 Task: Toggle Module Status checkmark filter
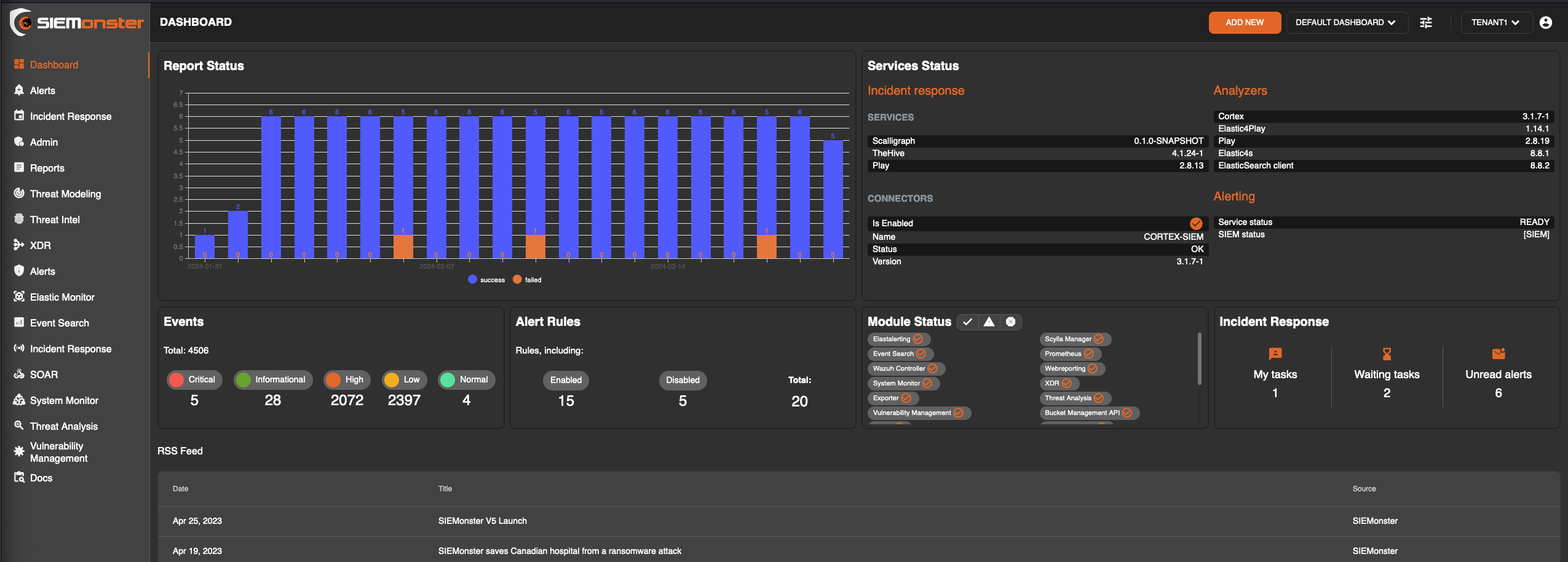pos(968,322)
